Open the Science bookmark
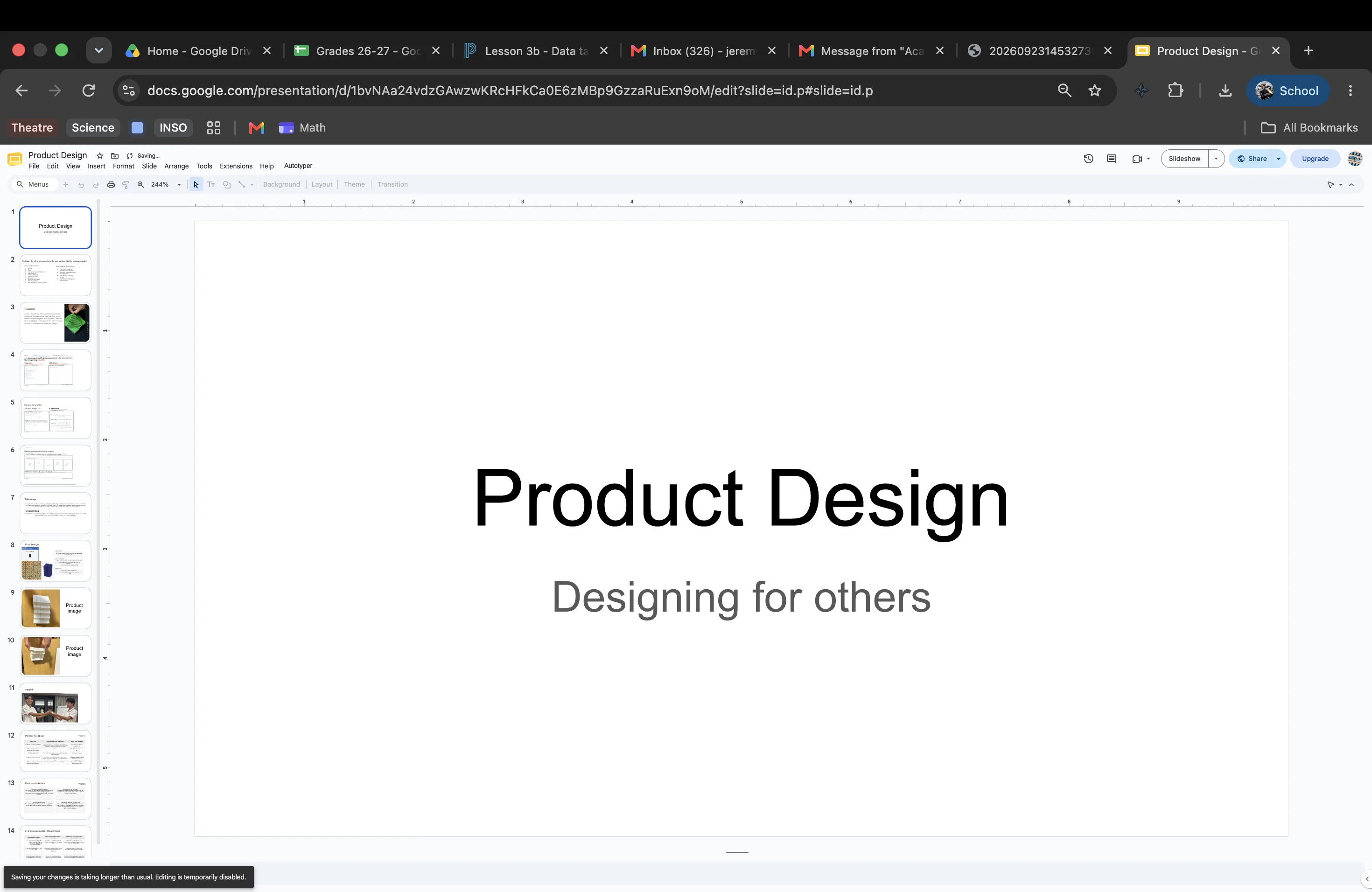This screenshot has width=1372, height=892. click(93, 128)
